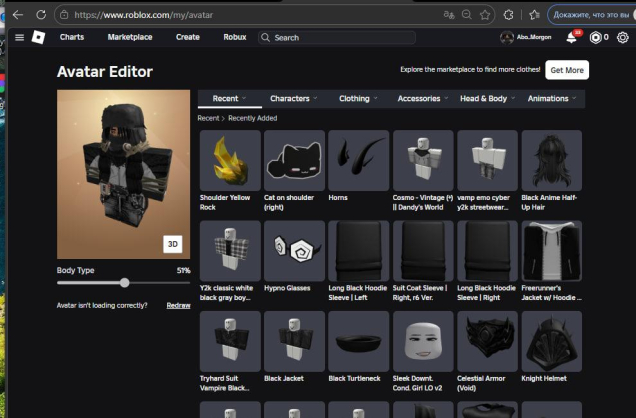The width and height of the screenshot is (636, 418).
Task: Toggle the 3D avatar view
Action: (173, 243)
